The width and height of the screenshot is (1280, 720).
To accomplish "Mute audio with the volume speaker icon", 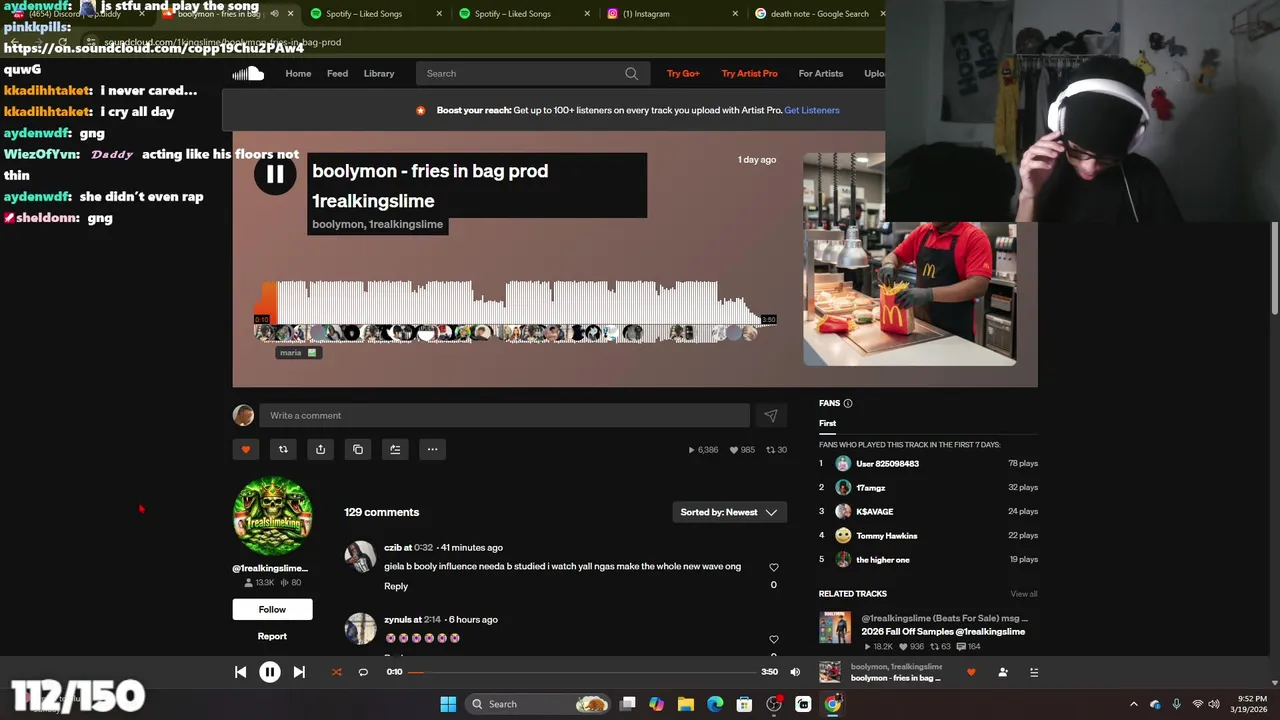I will pyautogui.click(x=795, y=672).
